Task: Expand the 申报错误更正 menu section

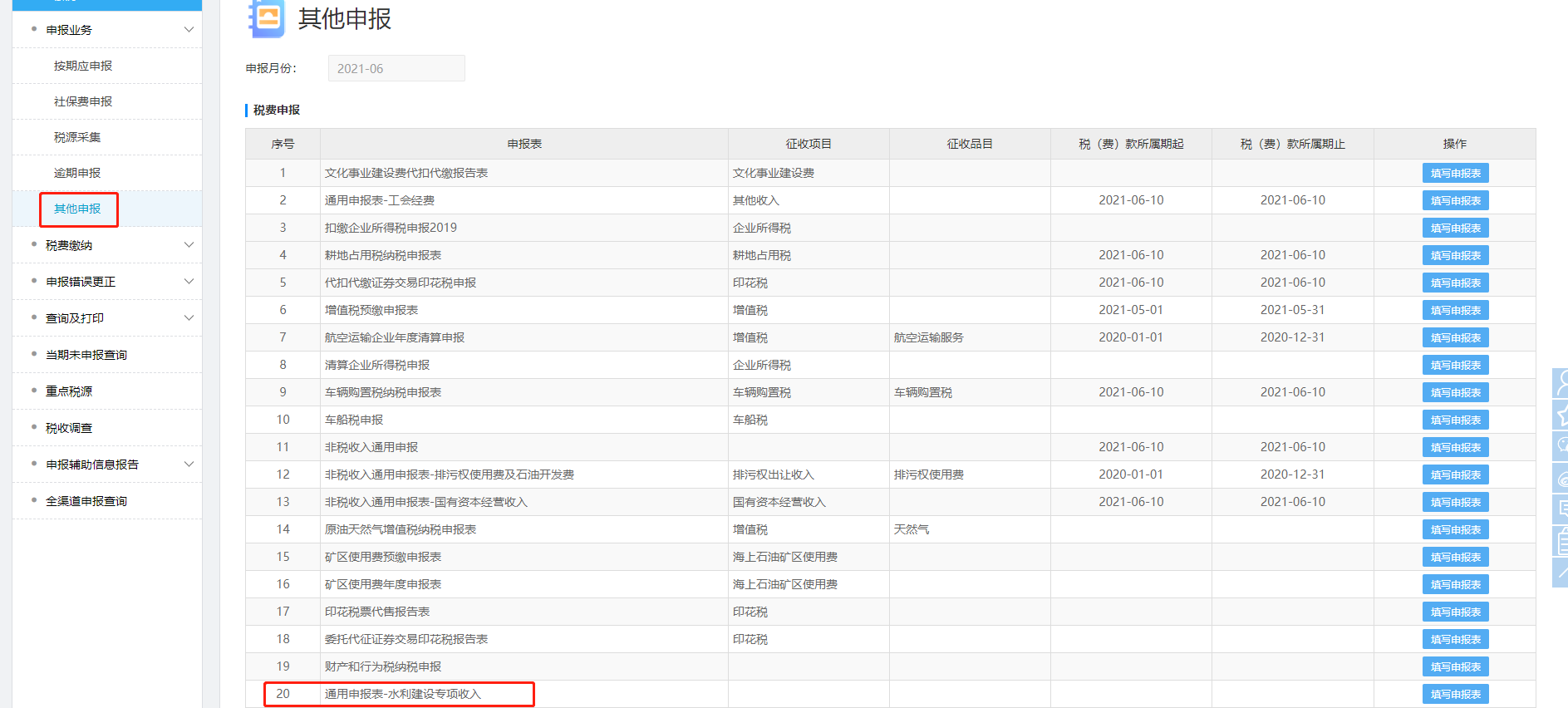Action: coord(189,282)
